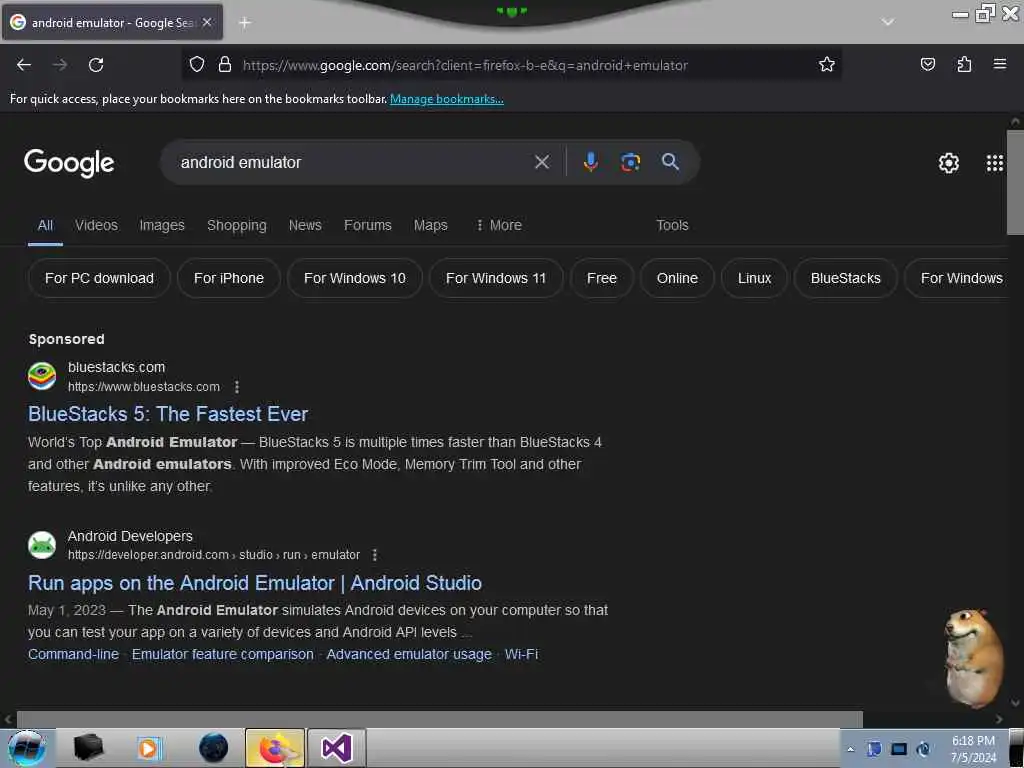Screen dimensions: 1024x768
Task: Open Firefox application hamburger menu
Action: coord(1000,64)
